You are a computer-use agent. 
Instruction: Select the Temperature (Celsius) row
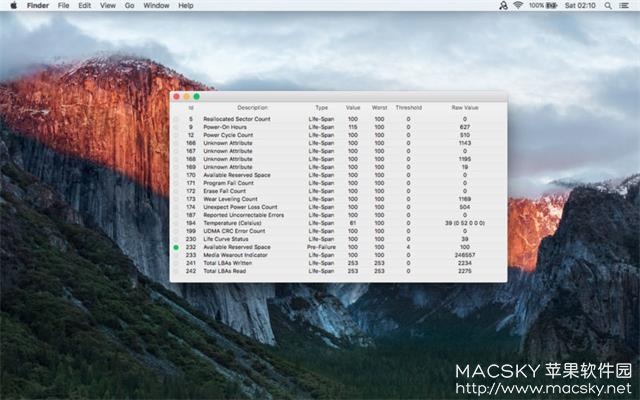(338, 223)
